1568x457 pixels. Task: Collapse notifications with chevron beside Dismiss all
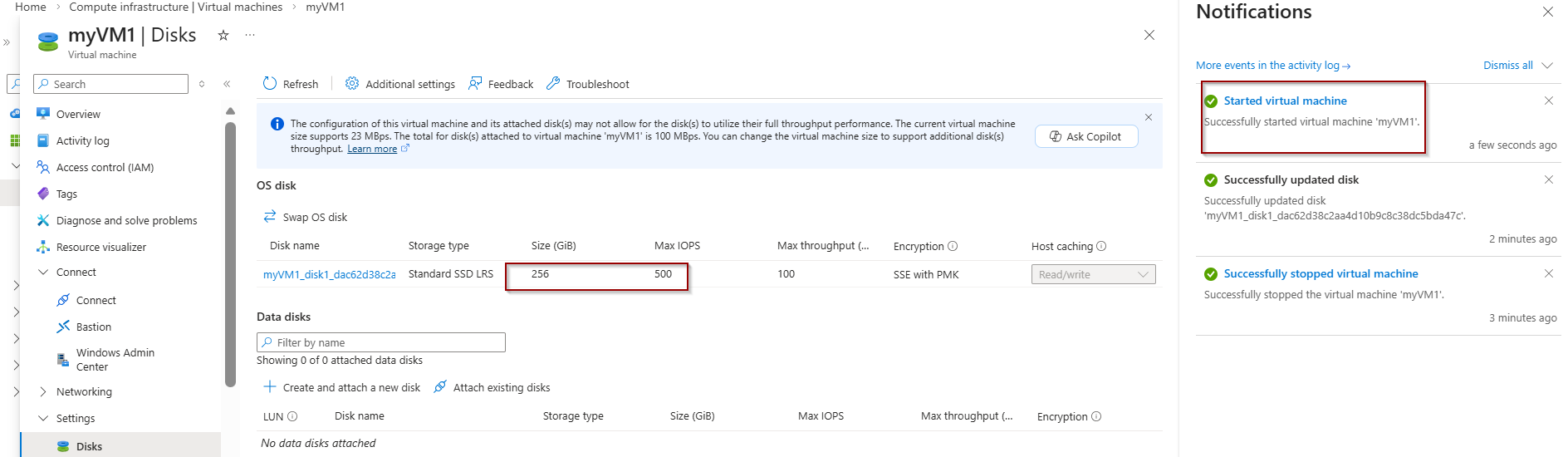tap(1547, 65)
